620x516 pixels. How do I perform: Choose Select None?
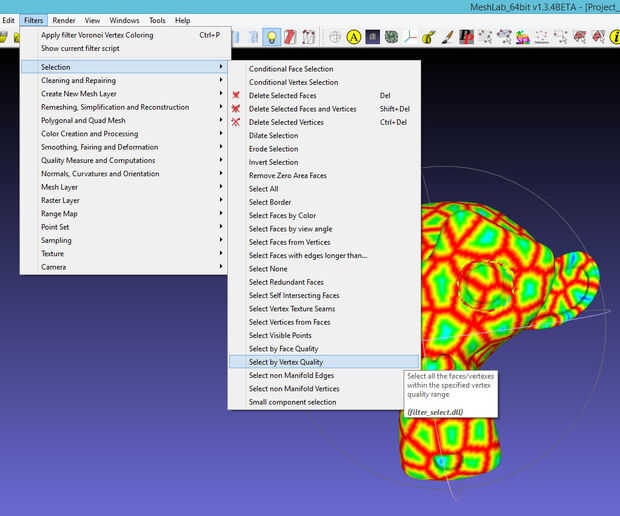[x=323, y=269]
